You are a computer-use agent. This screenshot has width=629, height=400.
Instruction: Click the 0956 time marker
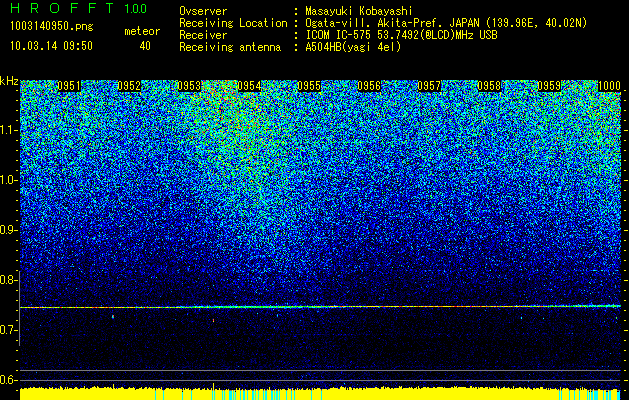point(369,86)
